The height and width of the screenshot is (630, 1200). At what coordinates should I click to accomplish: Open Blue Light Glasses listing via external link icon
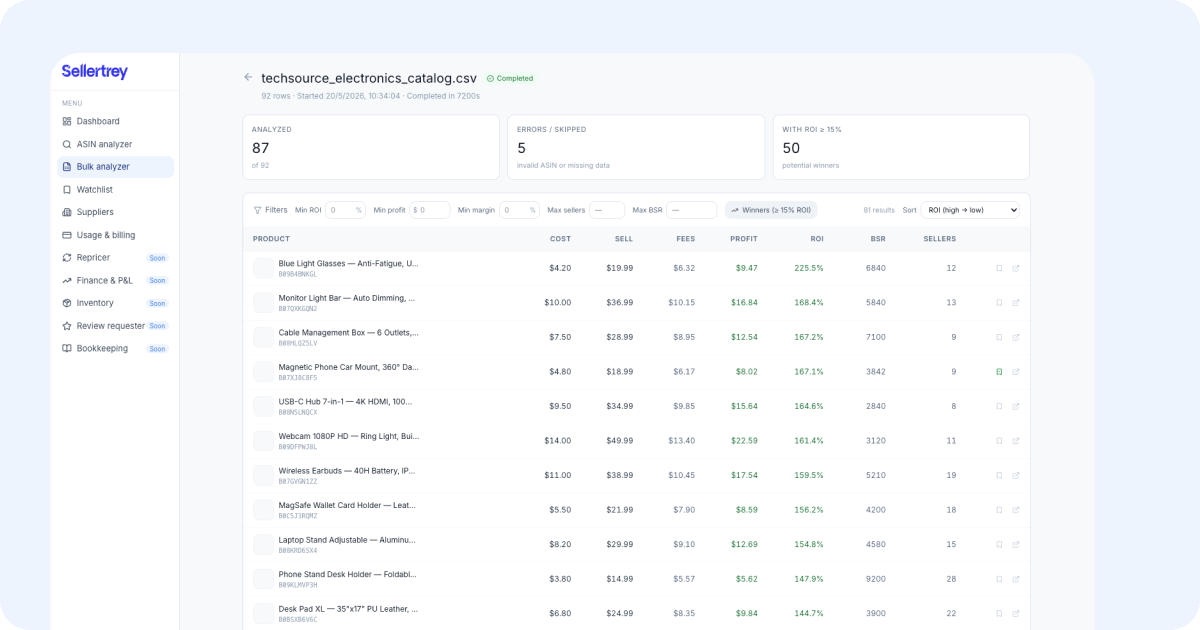1016,268
